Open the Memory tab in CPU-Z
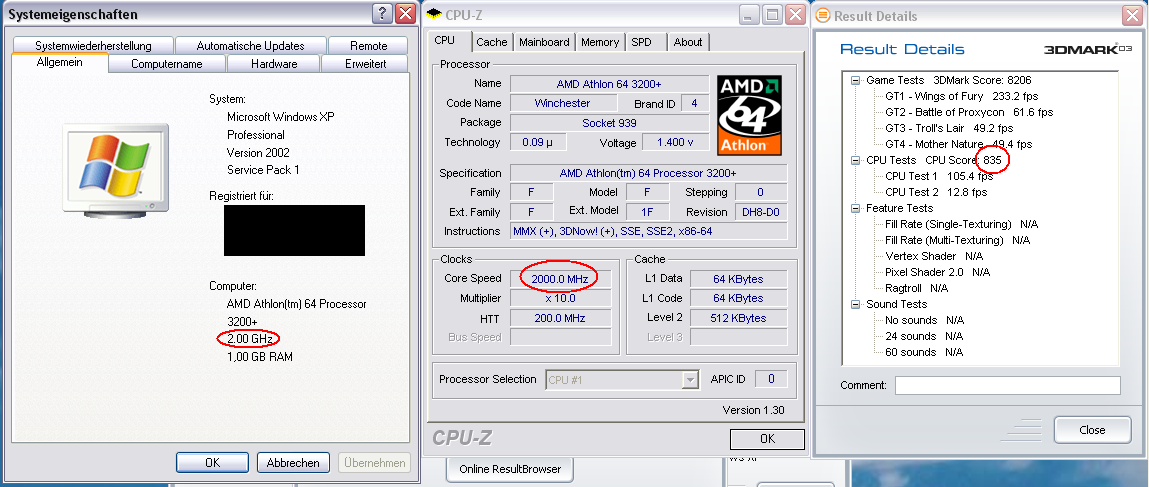The height and width of the screenshot is (487, 1149). pos(600,42)
